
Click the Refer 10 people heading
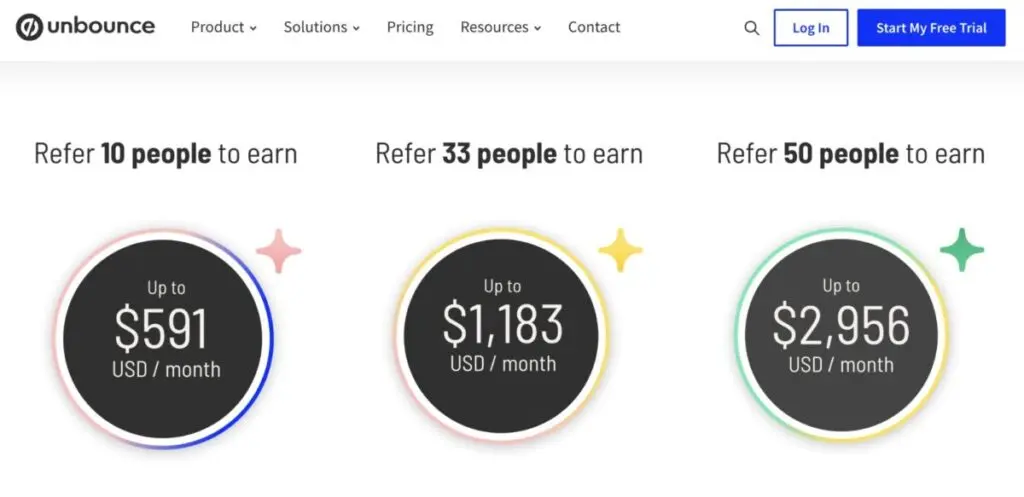tap(165, 154)
